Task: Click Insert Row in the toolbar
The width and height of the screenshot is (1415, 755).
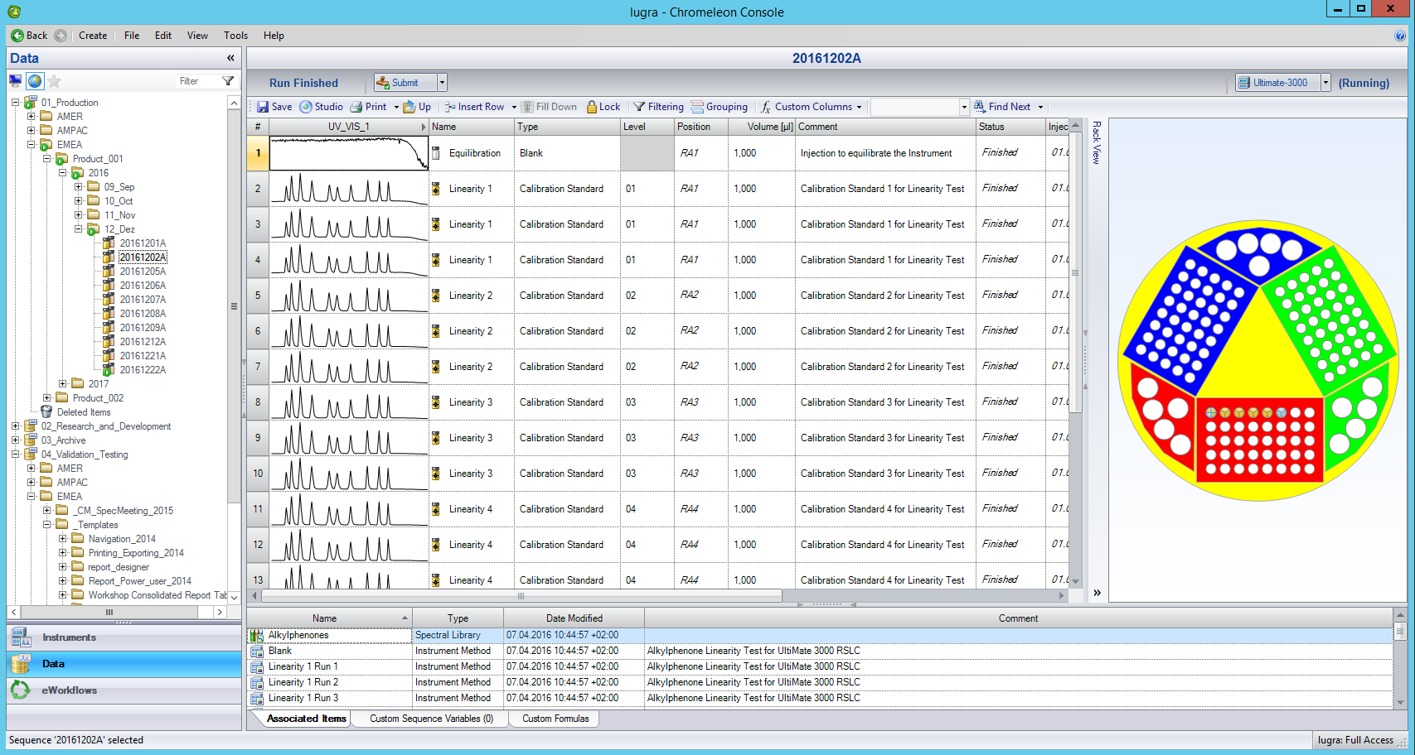Action: click(x=474, y=107)
